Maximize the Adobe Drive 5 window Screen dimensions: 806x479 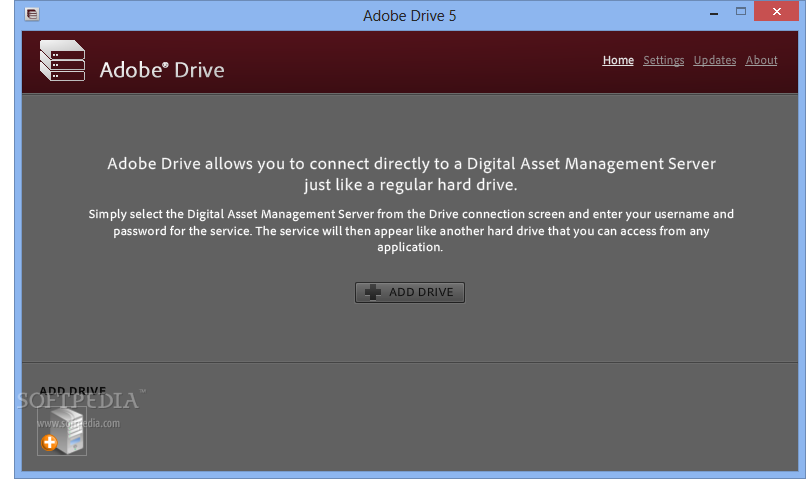click(741, 11)
